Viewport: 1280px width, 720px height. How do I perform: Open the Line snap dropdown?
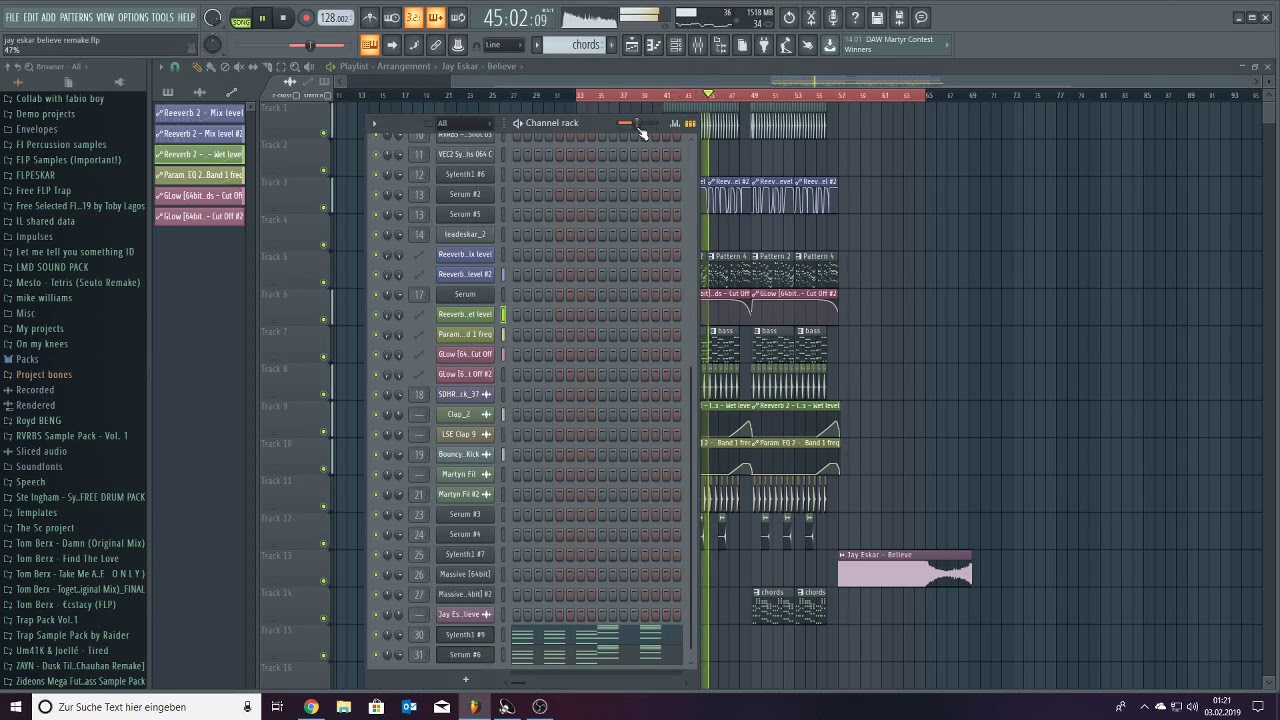coord(504,45)
